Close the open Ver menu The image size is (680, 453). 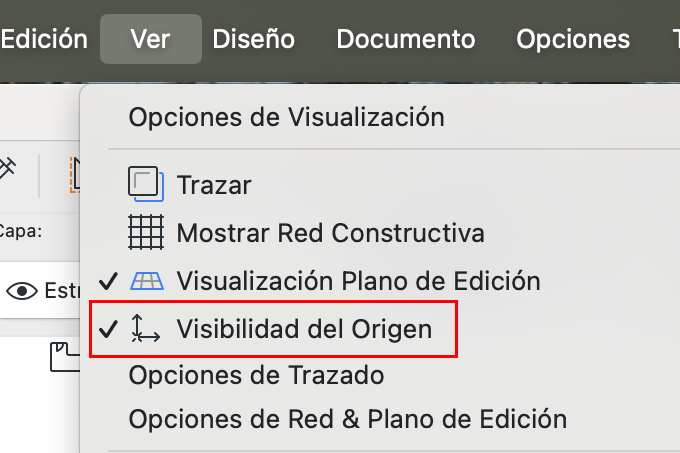coord(150,39)
